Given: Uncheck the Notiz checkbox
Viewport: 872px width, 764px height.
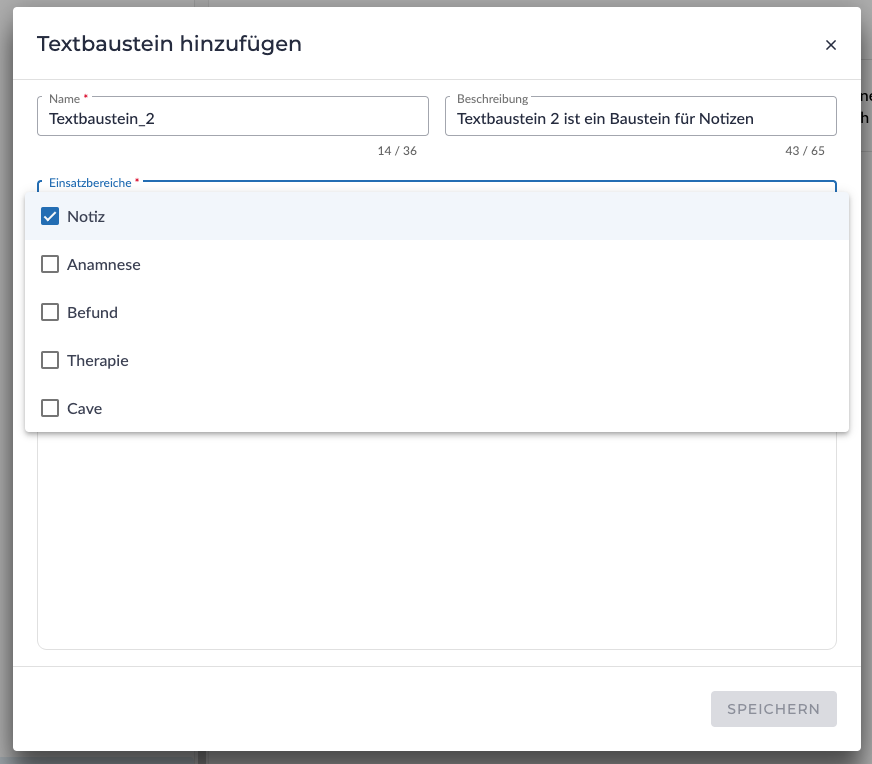Looking at the screenshot, I should tap(50, 216).
